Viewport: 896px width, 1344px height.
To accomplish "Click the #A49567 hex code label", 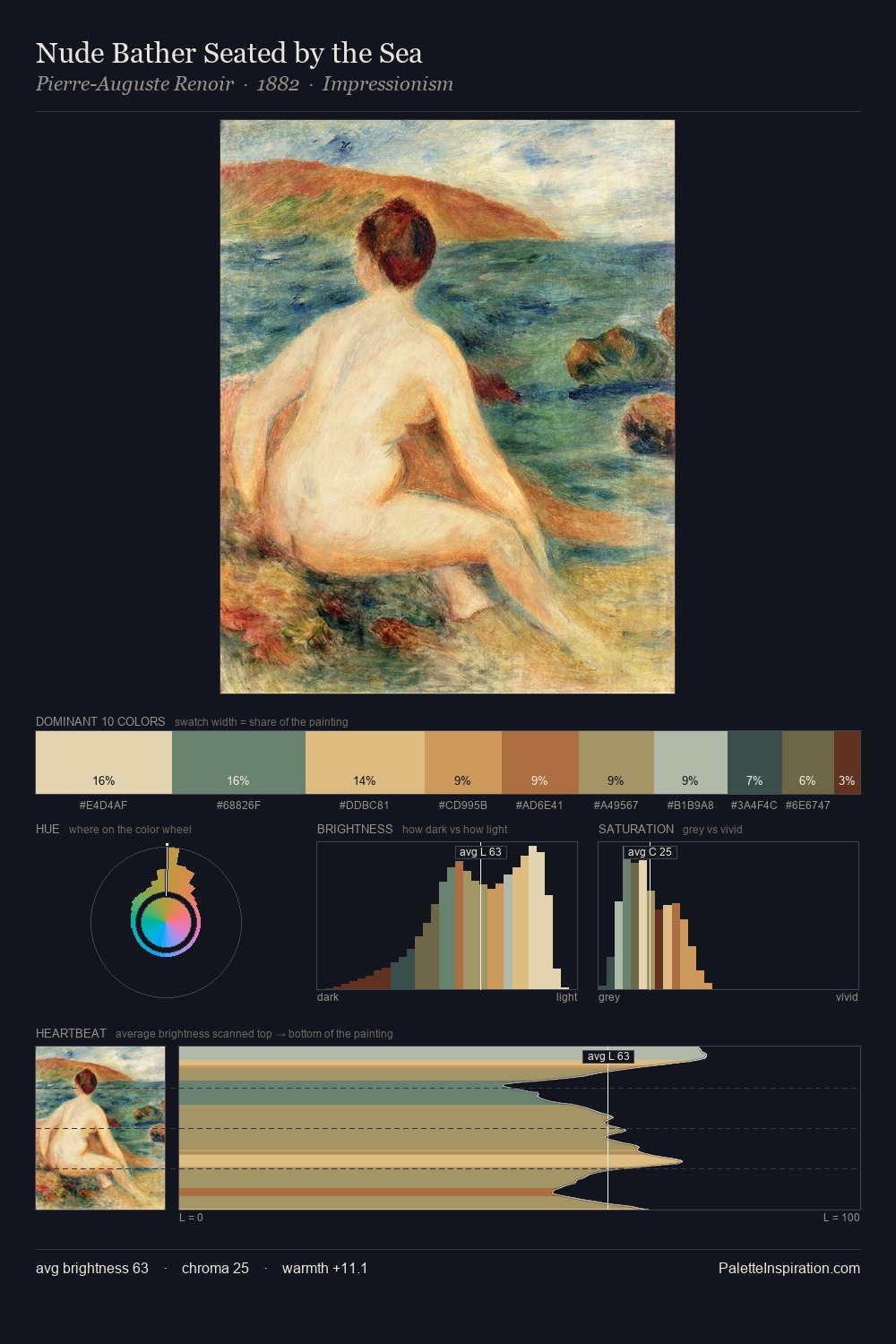I will 616,806.
